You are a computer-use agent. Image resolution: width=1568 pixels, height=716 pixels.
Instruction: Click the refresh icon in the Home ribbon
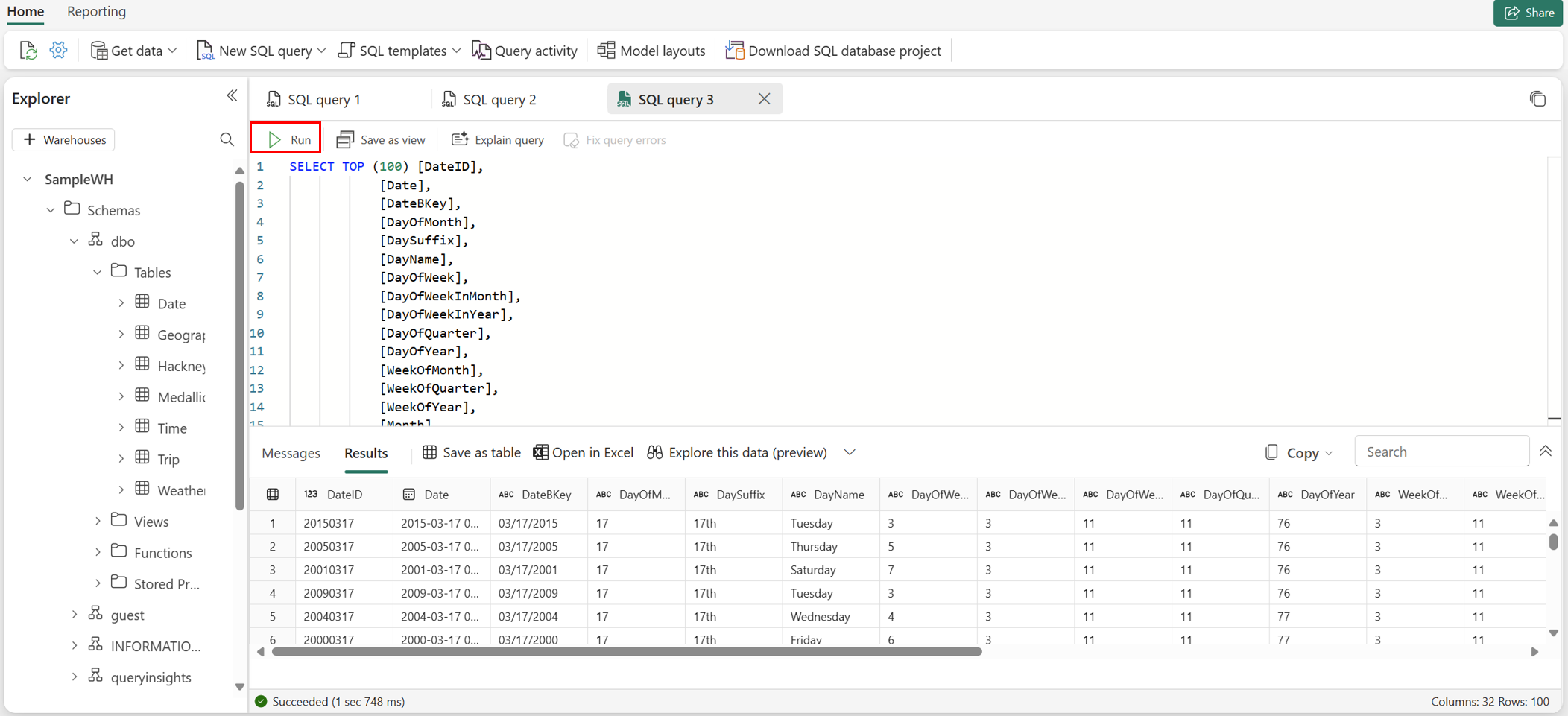(28, 51)
